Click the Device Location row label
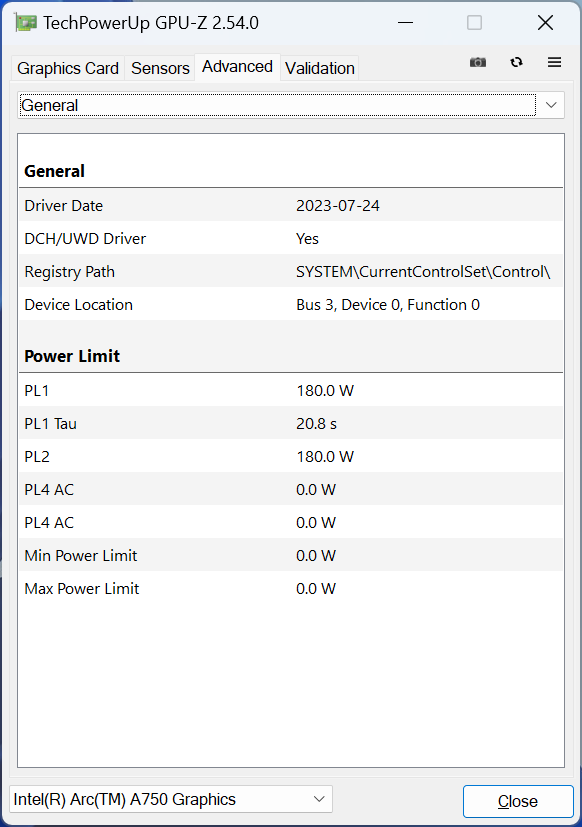 (78, 305)
